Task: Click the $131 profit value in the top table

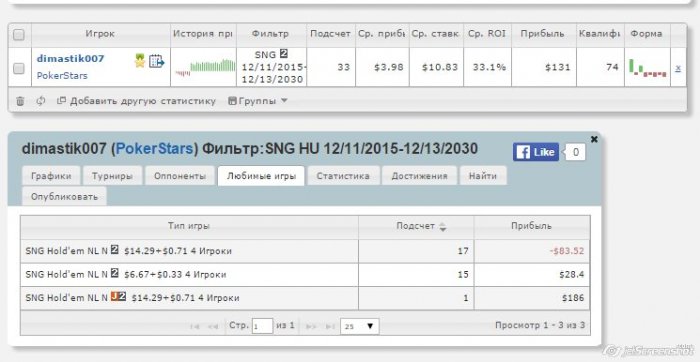Action: click(x=558, y=67)
